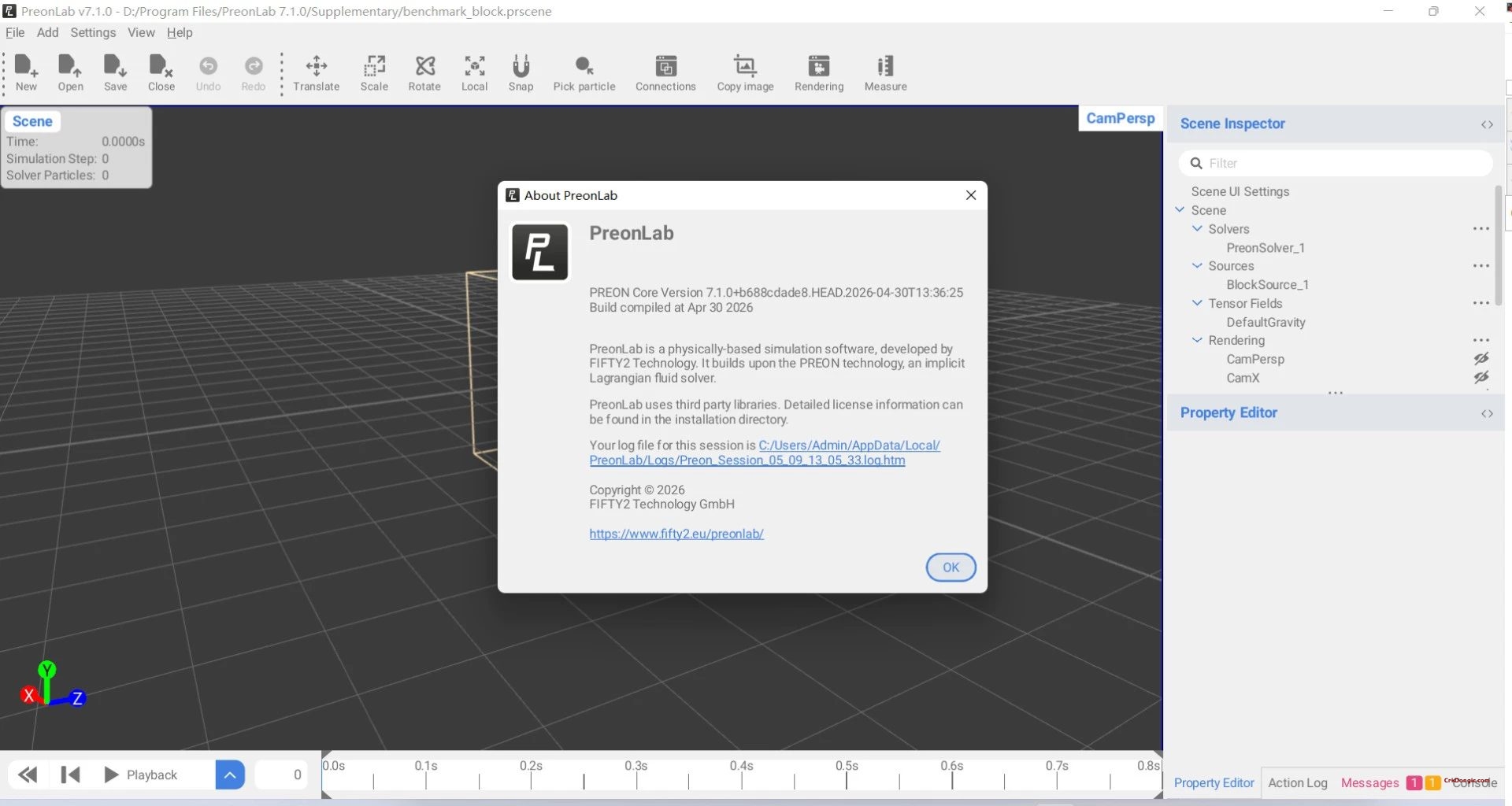Collapse the Solvers tree group
Viewport: 1512px width, 806px height.
point(1197,229)
